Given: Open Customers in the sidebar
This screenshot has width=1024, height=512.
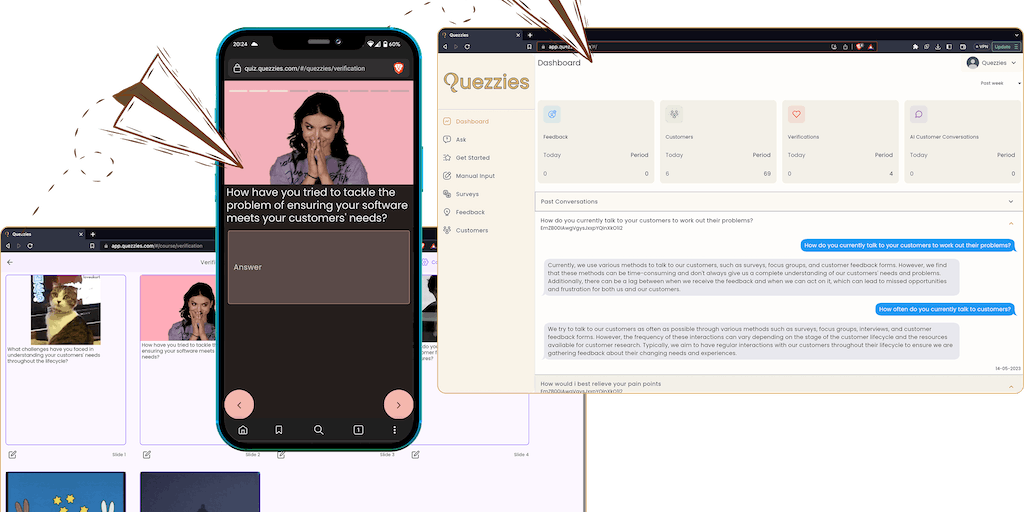Looking at the screenshot, I should [x=466, y=231].
